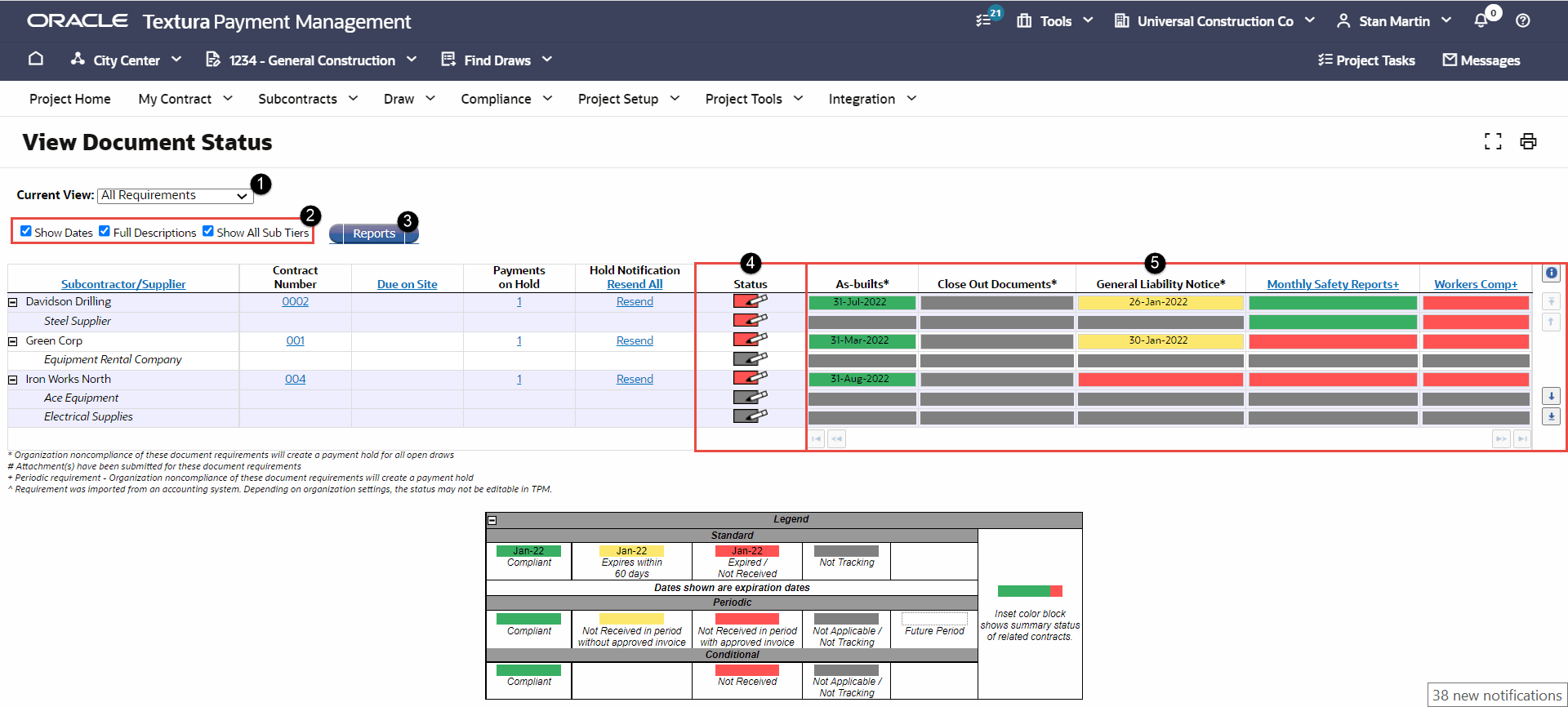Collapse the Green Corp row

point(13,341)
